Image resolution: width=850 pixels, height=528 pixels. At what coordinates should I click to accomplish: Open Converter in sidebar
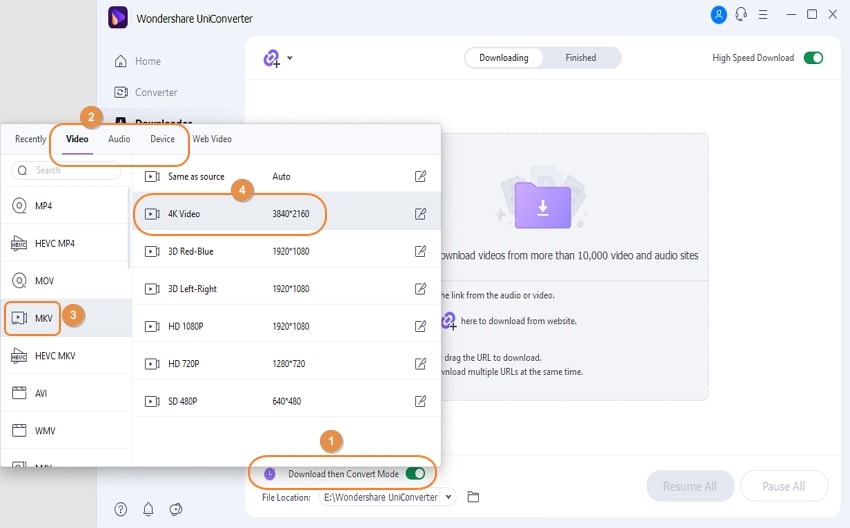(146, 92)
